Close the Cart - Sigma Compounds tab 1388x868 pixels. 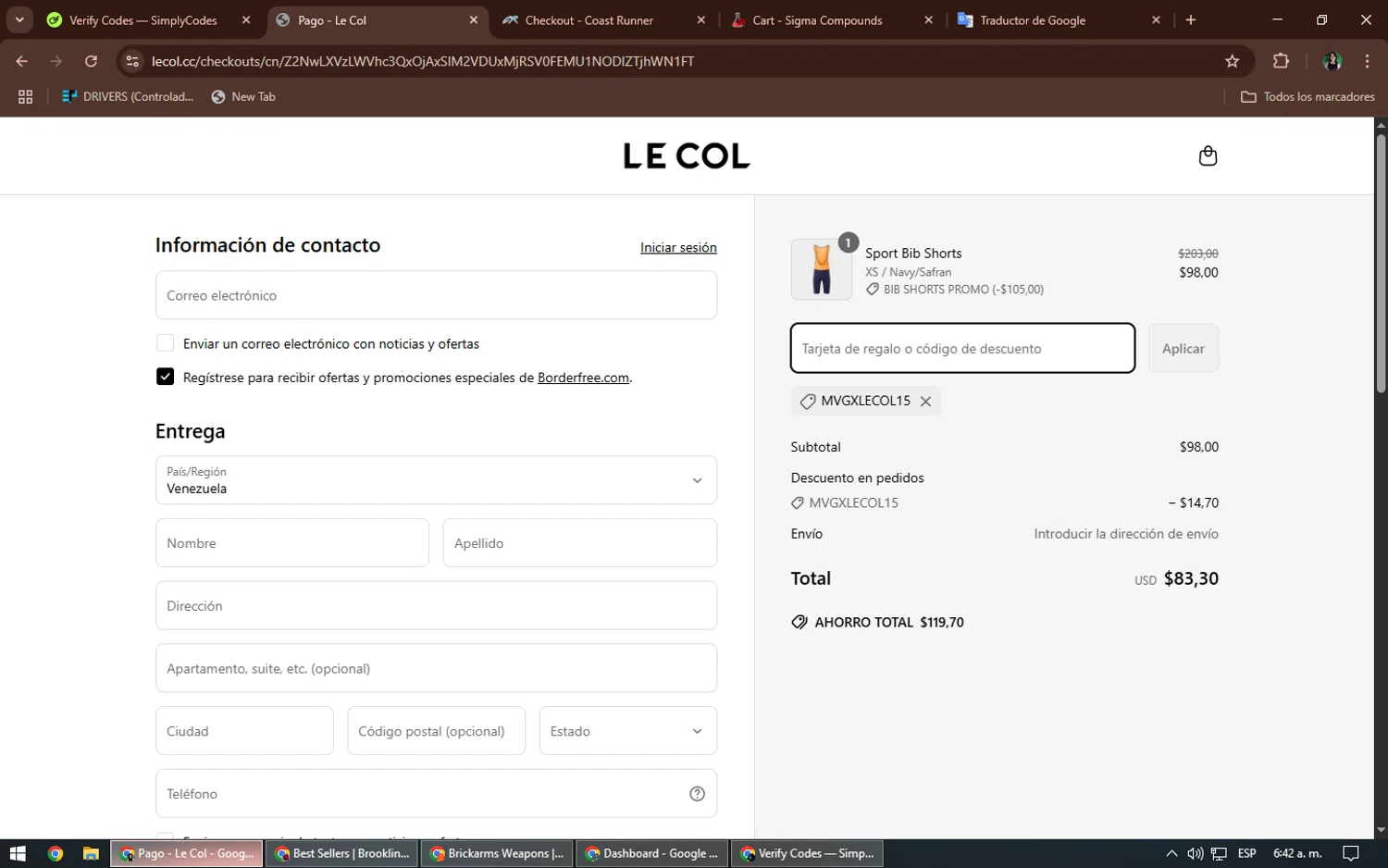click(x=928, y=20)
